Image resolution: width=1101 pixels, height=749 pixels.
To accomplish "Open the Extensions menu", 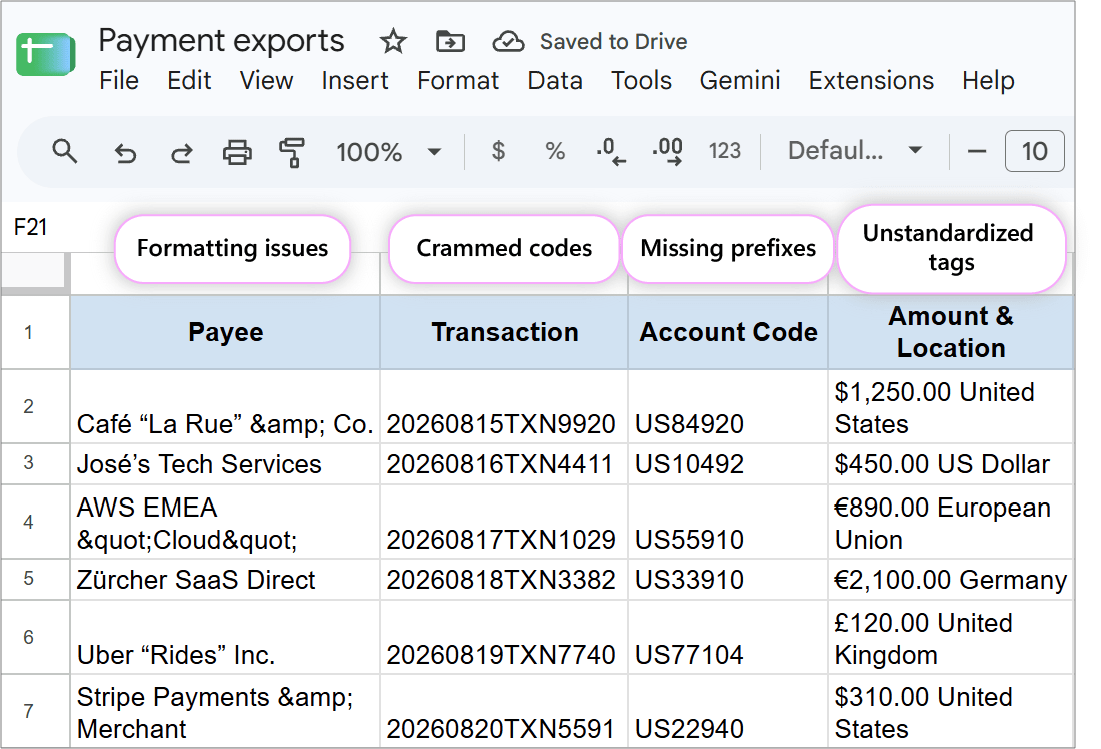I will click(871, 81).
